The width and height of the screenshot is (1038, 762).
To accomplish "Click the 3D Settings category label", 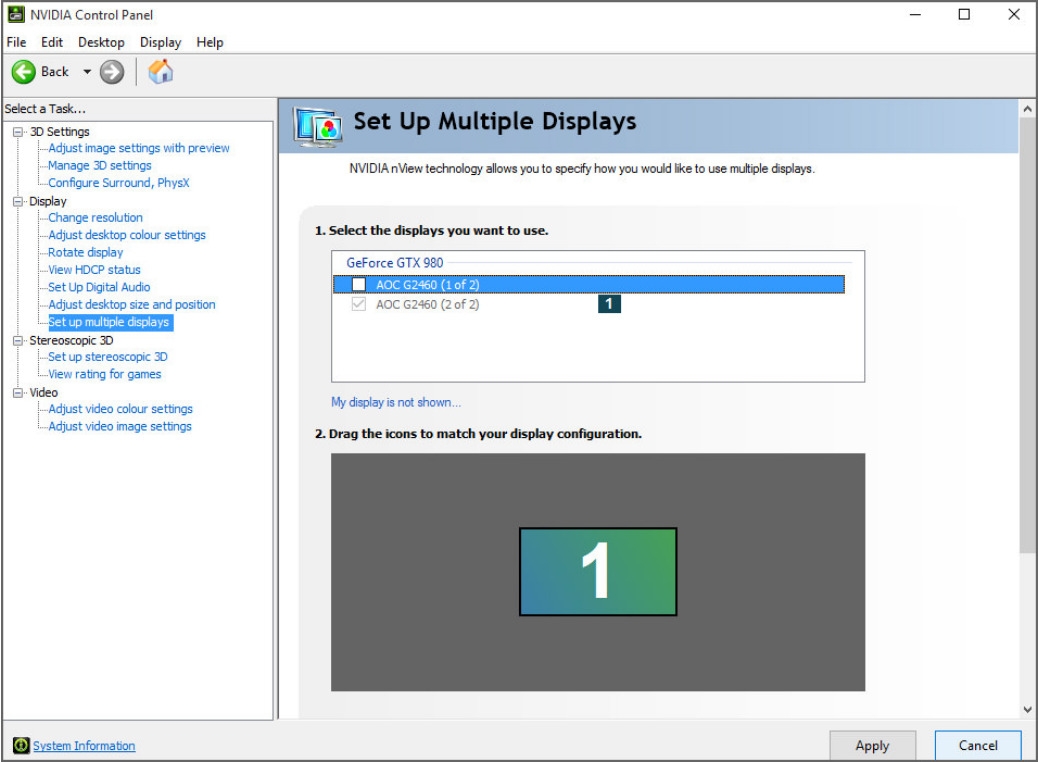I will click(60, 131).
